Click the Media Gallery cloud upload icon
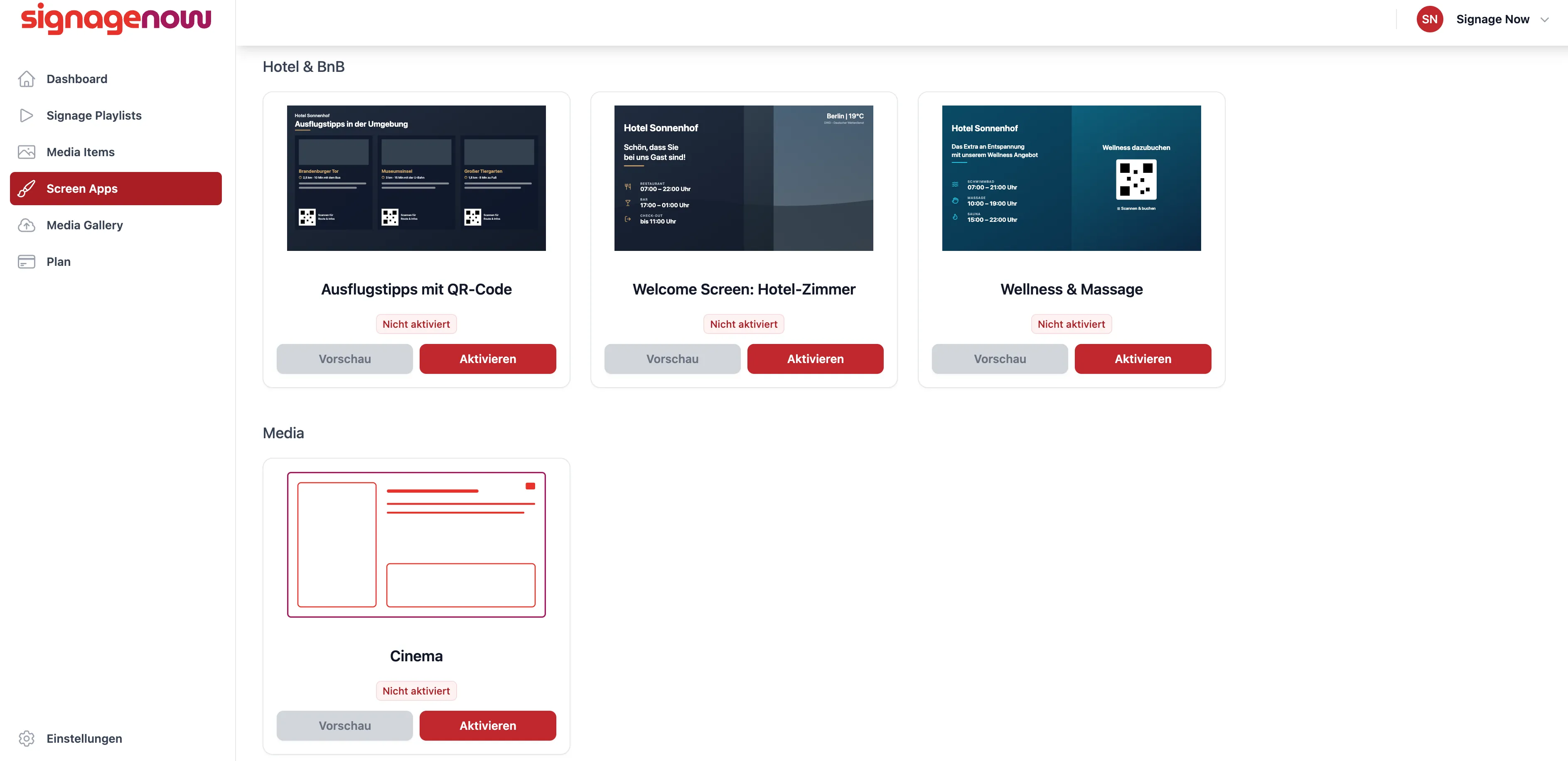The image size is (1568, 761). click(26, 225)
